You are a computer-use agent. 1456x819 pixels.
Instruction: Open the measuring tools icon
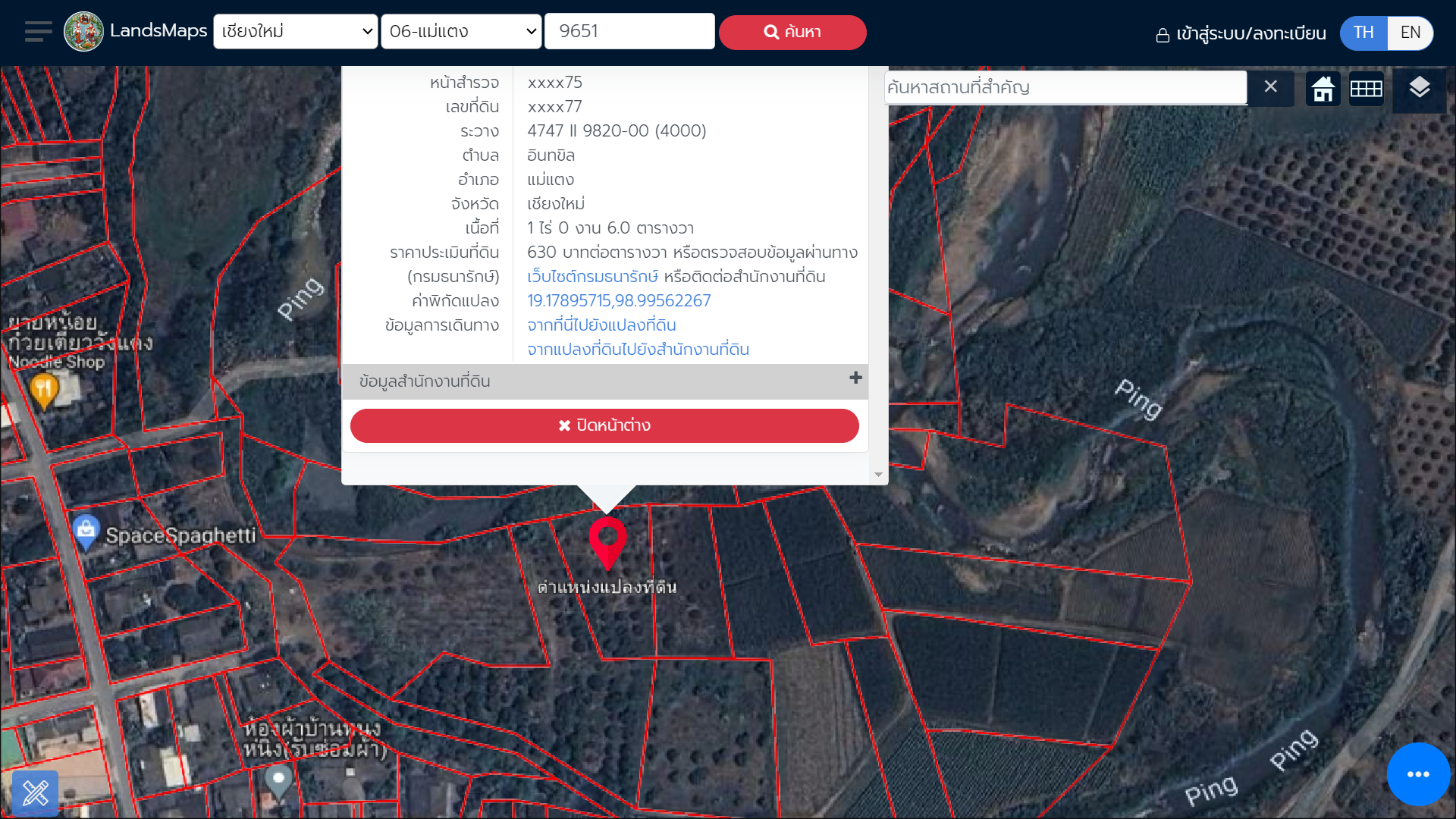(x=35, y=793)
